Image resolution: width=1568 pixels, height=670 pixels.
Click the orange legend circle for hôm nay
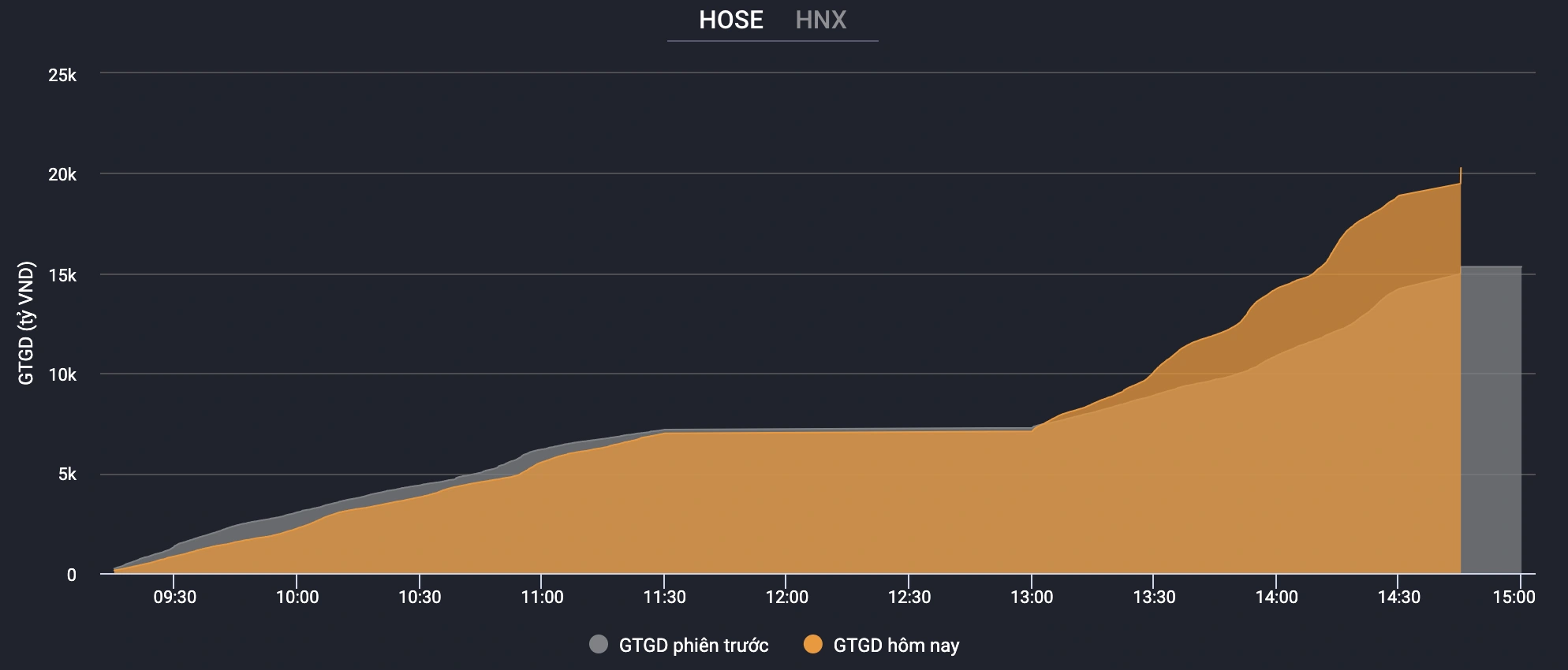(x=813, y=644)
